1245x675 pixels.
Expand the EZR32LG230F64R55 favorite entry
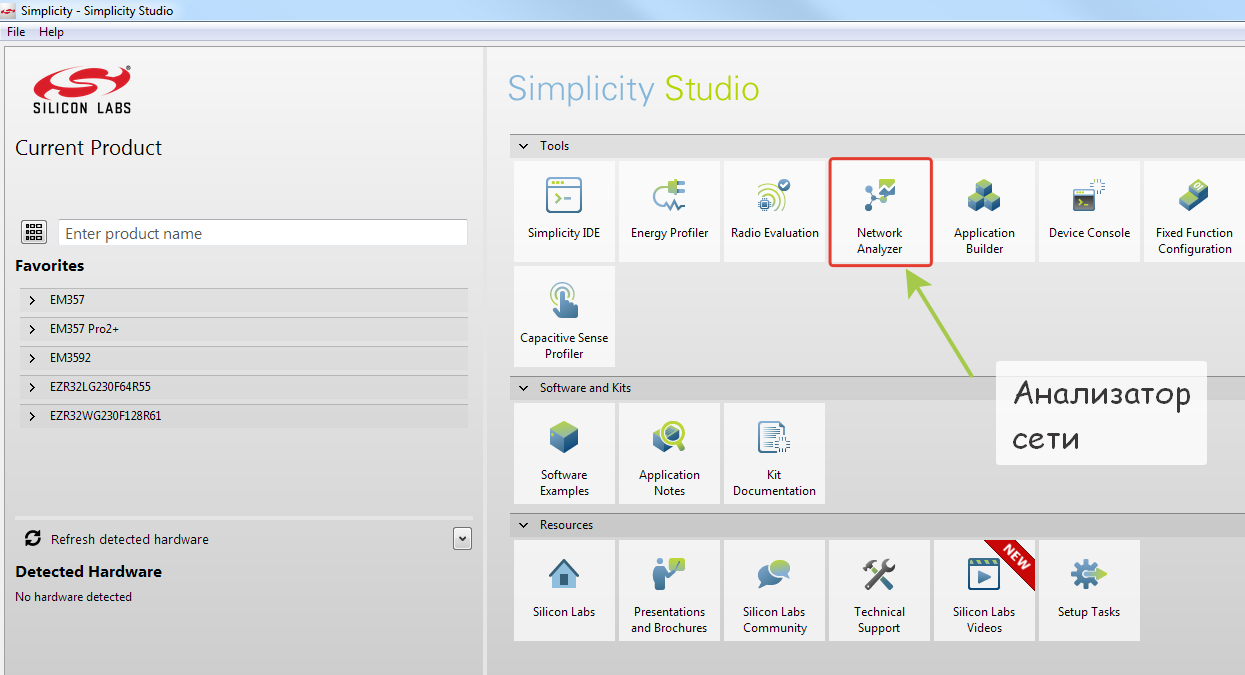pos(32,387)
